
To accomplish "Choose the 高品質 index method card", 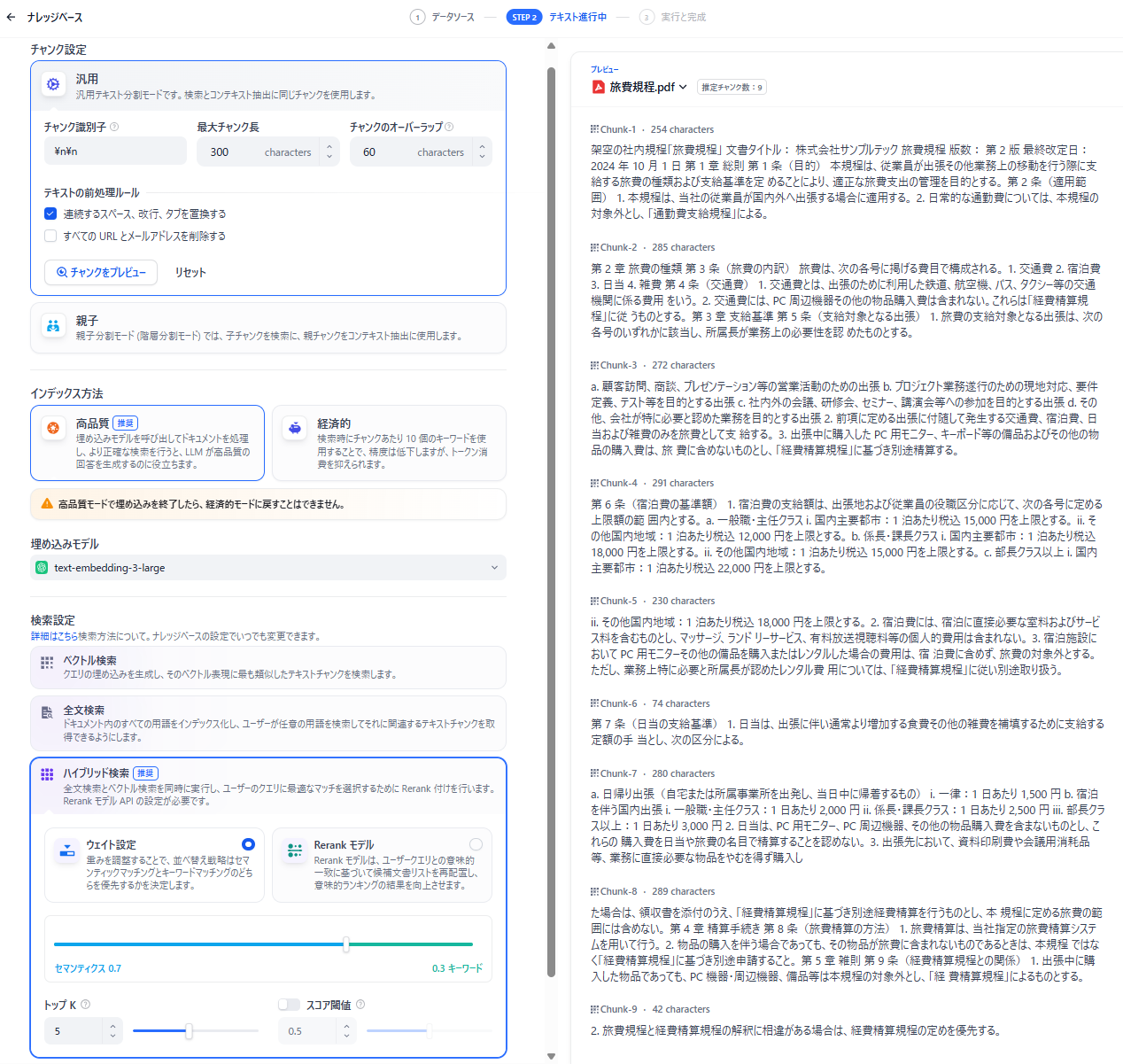I will pos(147,443).
